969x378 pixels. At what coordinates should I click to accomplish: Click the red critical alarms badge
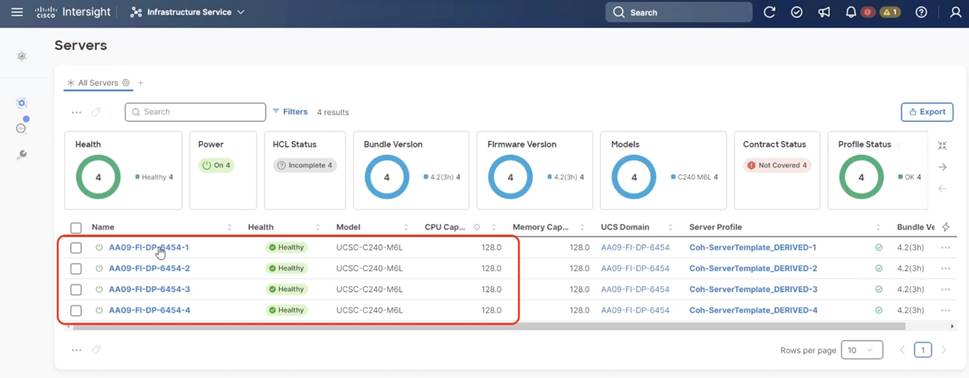tap(868, 12)
